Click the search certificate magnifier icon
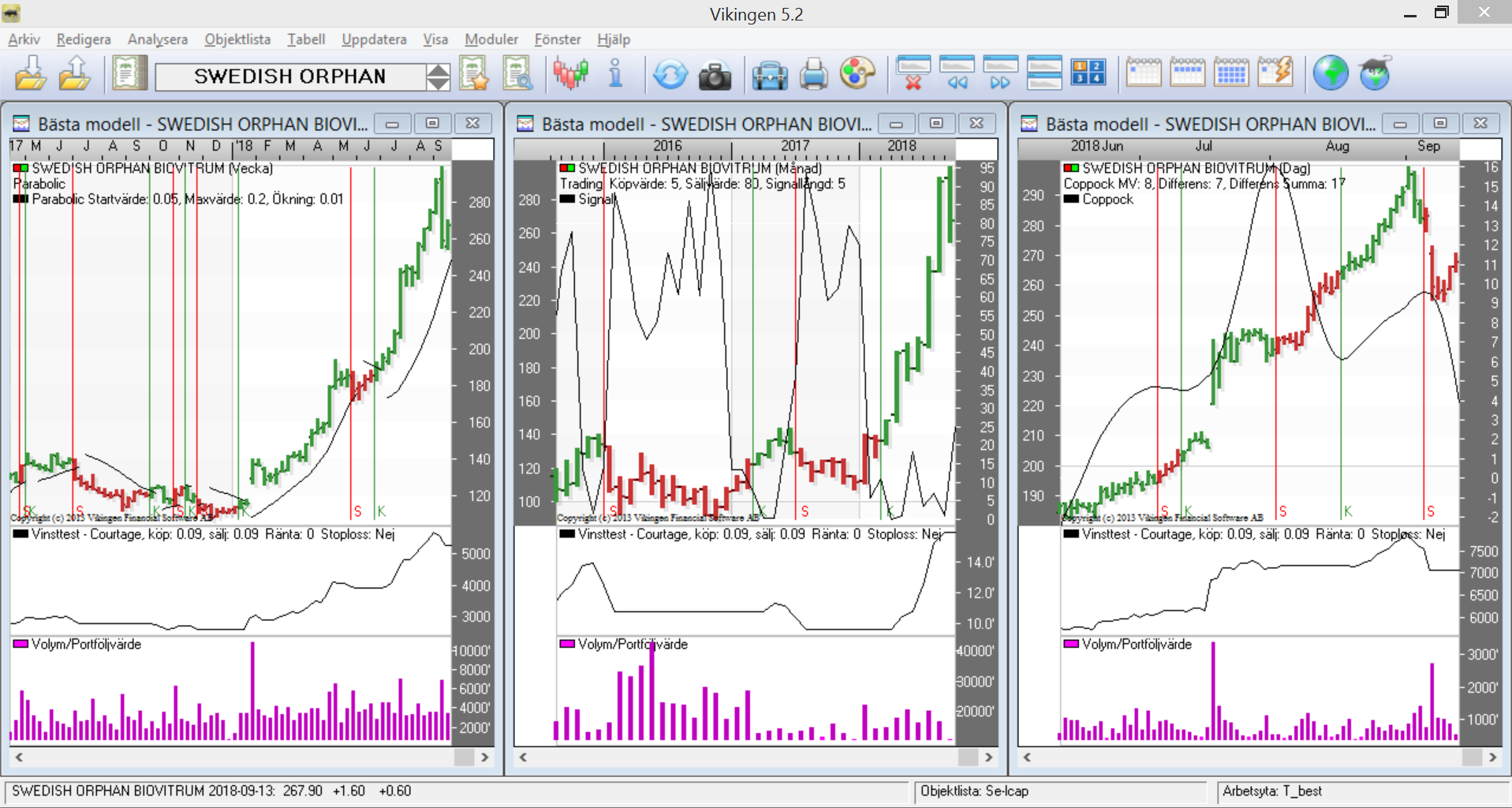This screenshot has height=808, width=1512. coord(518,74)
